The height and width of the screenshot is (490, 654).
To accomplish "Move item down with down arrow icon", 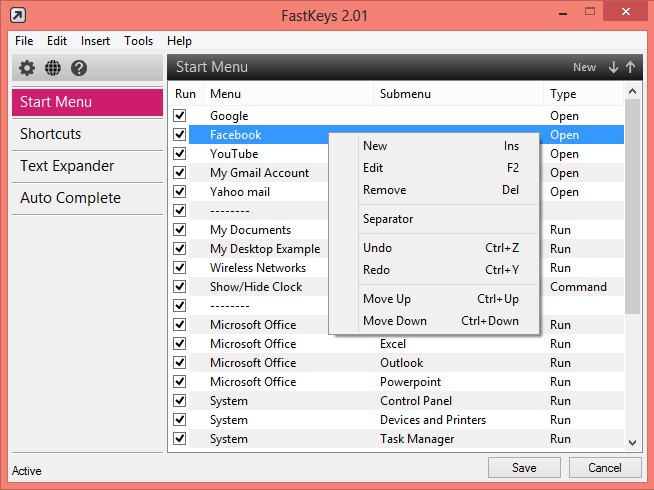I will 613,67.
